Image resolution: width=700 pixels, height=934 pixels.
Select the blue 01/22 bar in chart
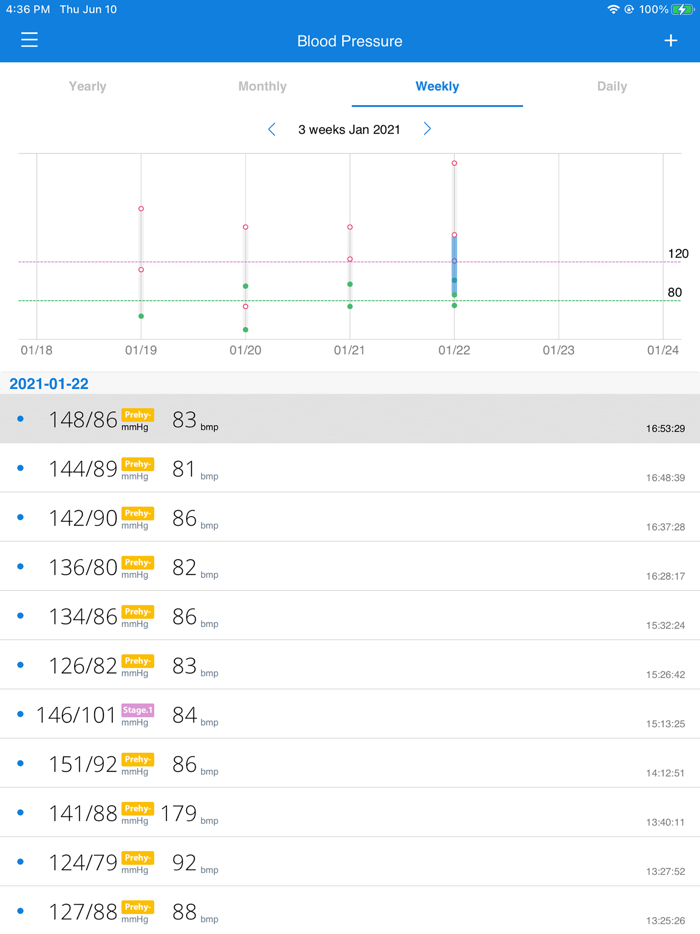pos(454,265)
